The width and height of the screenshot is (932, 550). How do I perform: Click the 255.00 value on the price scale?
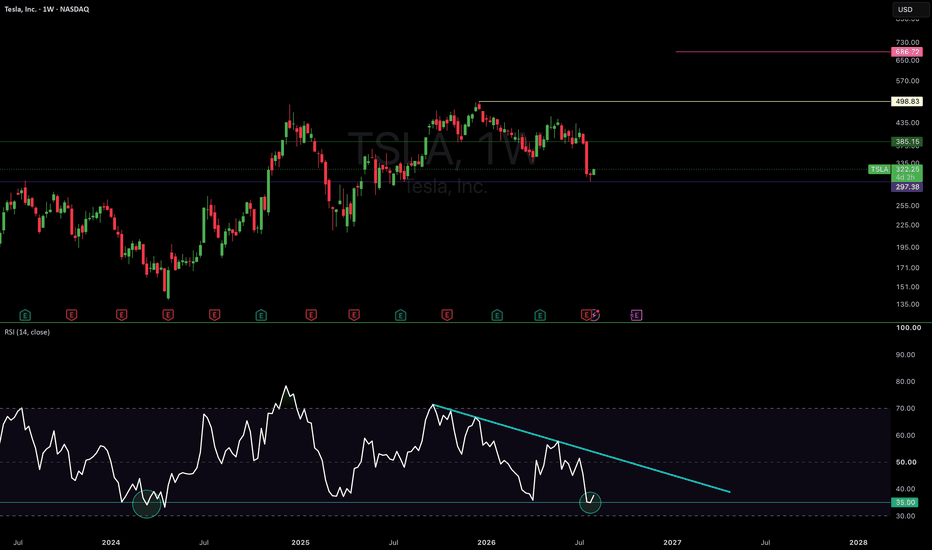908,206
